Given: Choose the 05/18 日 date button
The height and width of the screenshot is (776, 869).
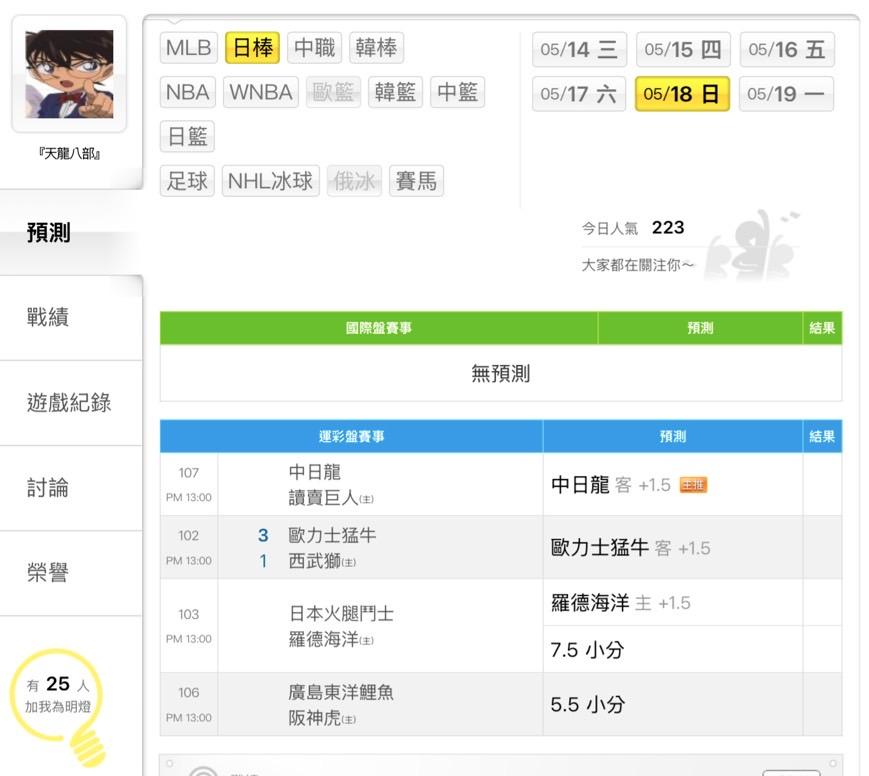Looking at the screenshot, I should pyautogui.click(x=682, y=94).
